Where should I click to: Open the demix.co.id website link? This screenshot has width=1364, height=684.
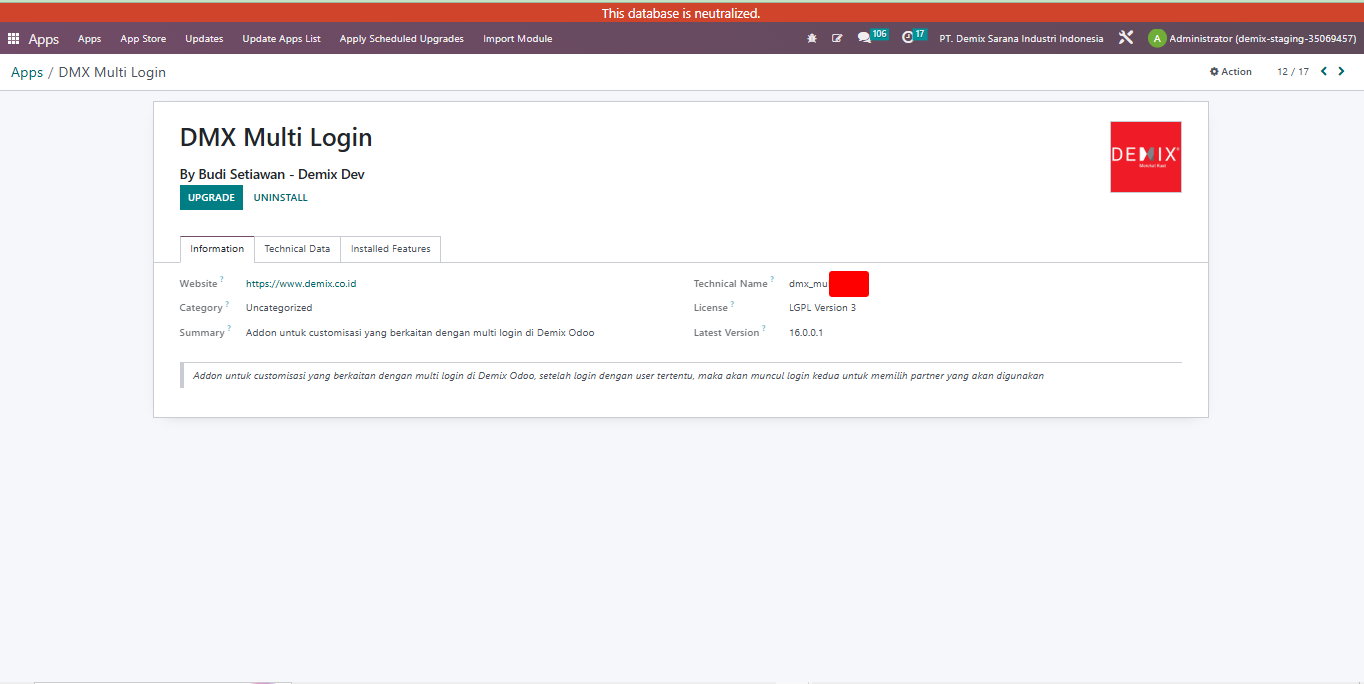pos(301,284)
